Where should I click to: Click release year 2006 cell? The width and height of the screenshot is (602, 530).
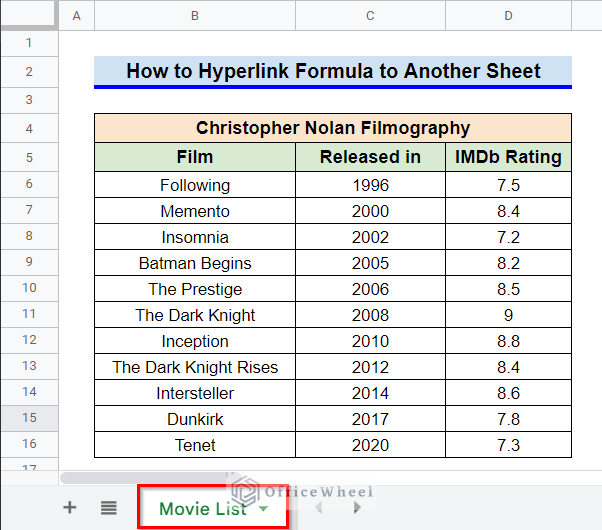(x=370, y=289)
